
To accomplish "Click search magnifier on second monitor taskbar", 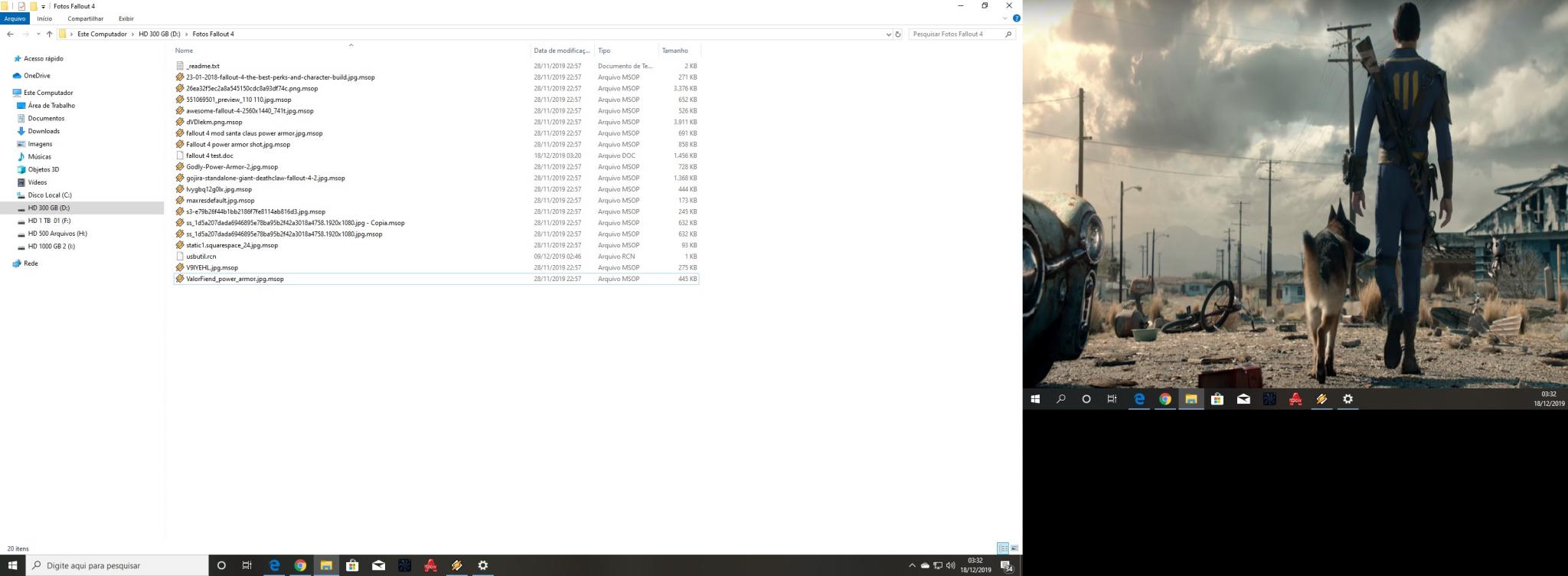I will pyautogui.click(x=1060, y=399).
